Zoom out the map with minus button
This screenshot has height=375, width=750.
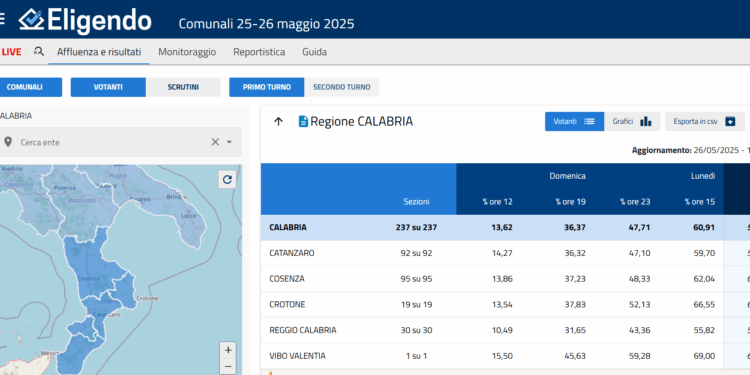pyautogui.click(x=228, y=367)
